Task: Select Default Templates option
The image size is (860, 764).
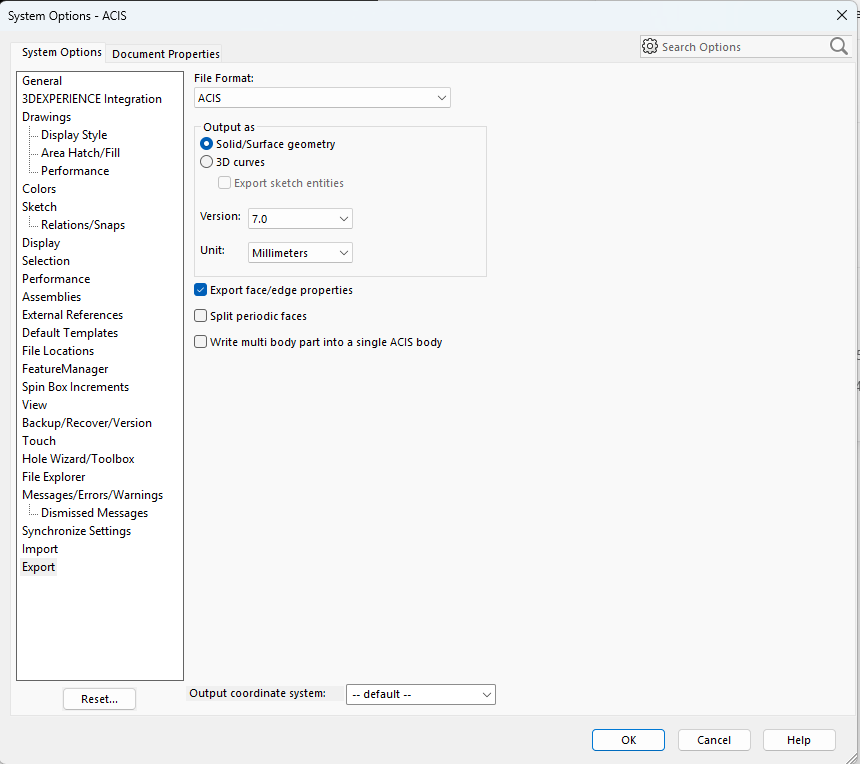Action: tap(70, 333)
